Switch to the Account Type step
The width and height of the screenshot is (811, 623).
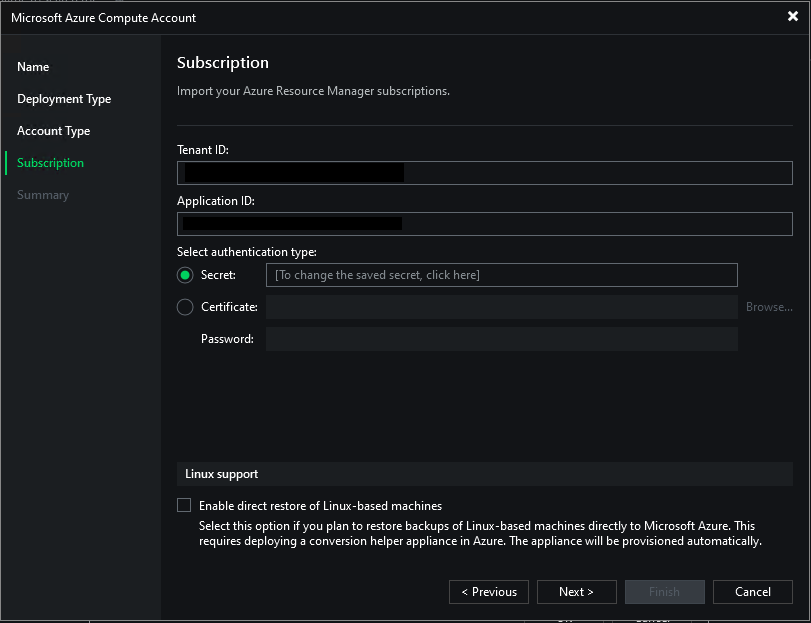point(53,131)
